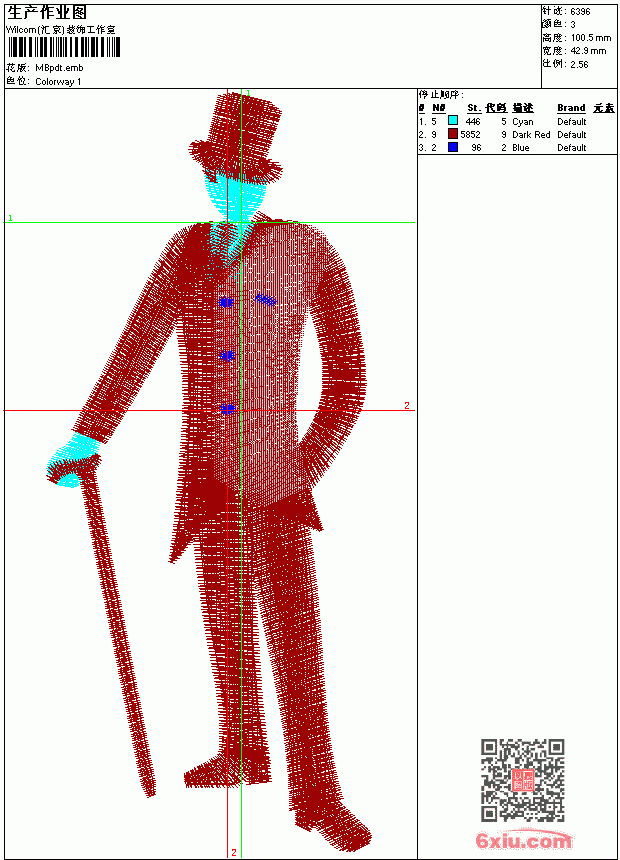Click the 6xiu.com watermark logo

[523, 839]
